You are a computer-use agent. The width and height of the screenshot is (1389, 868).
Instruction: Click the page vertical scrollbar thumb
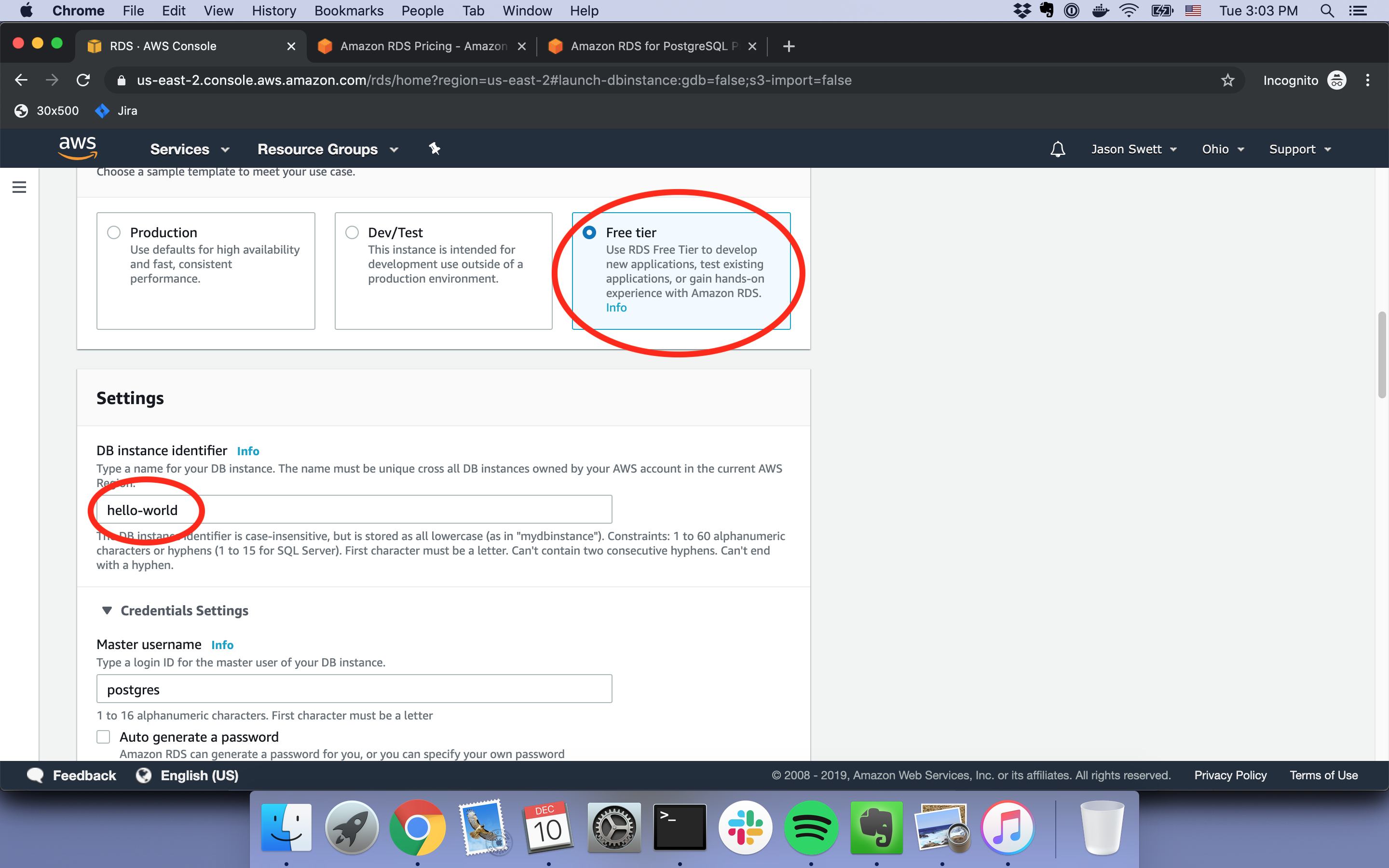pyautogui.click(x=1382, y=355)
